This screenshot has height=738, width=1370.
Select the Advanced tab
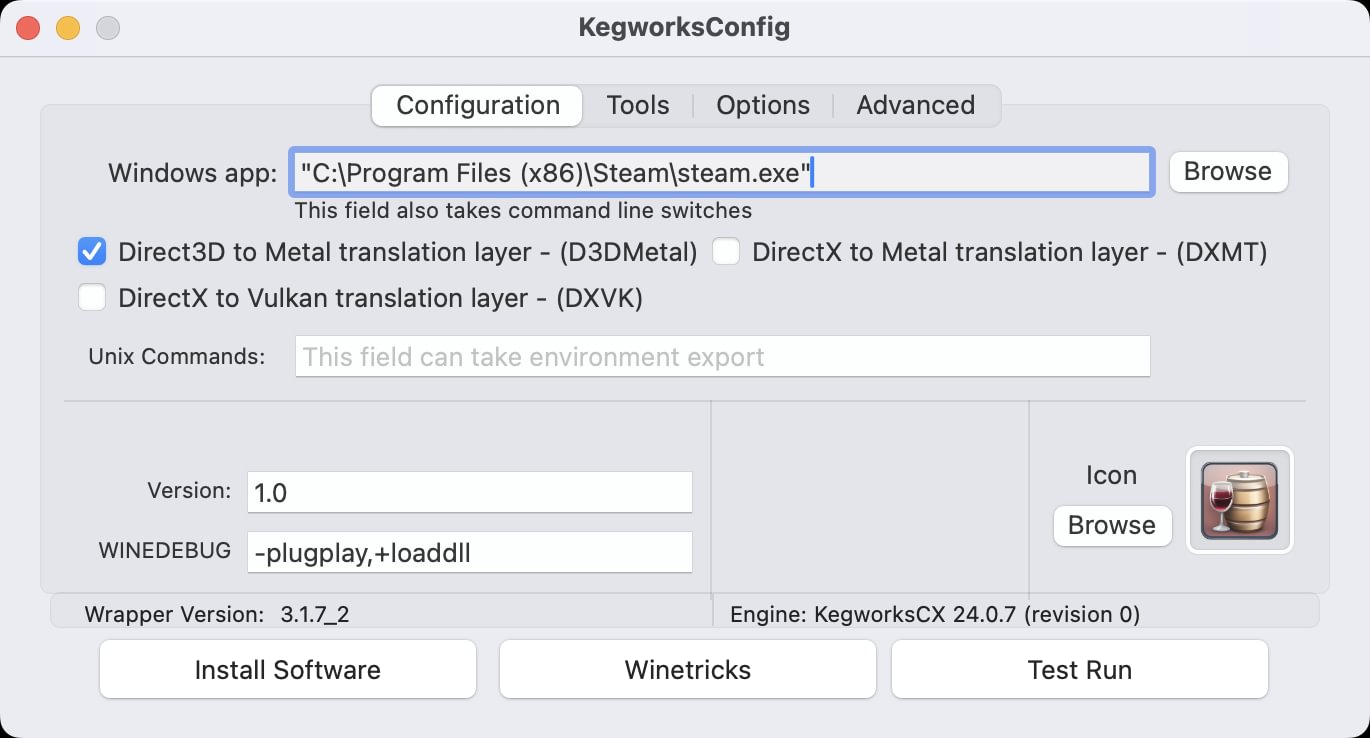coord(915,106)
